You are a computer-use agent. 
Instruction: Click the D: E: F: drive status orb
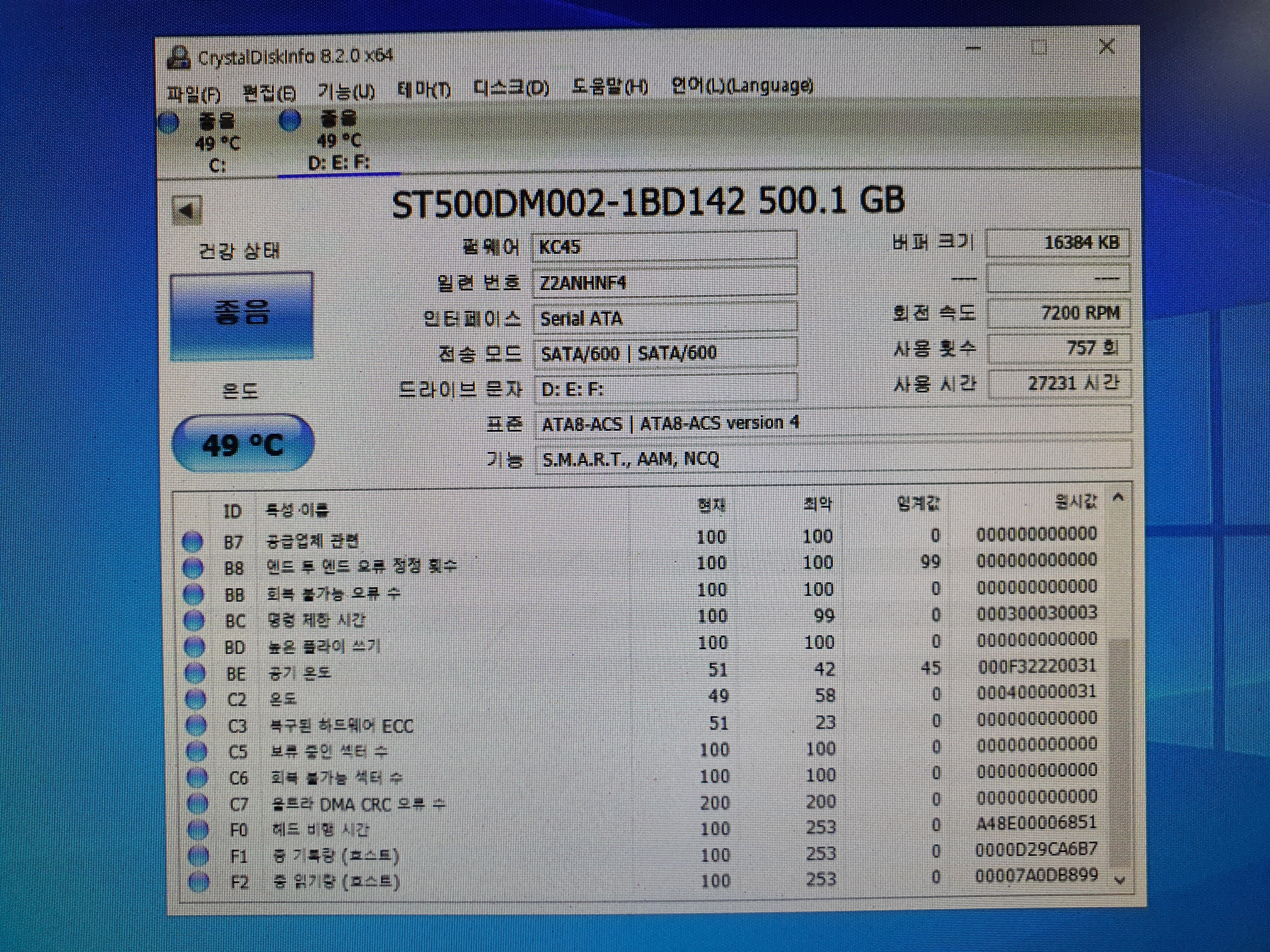coord(290,121)
